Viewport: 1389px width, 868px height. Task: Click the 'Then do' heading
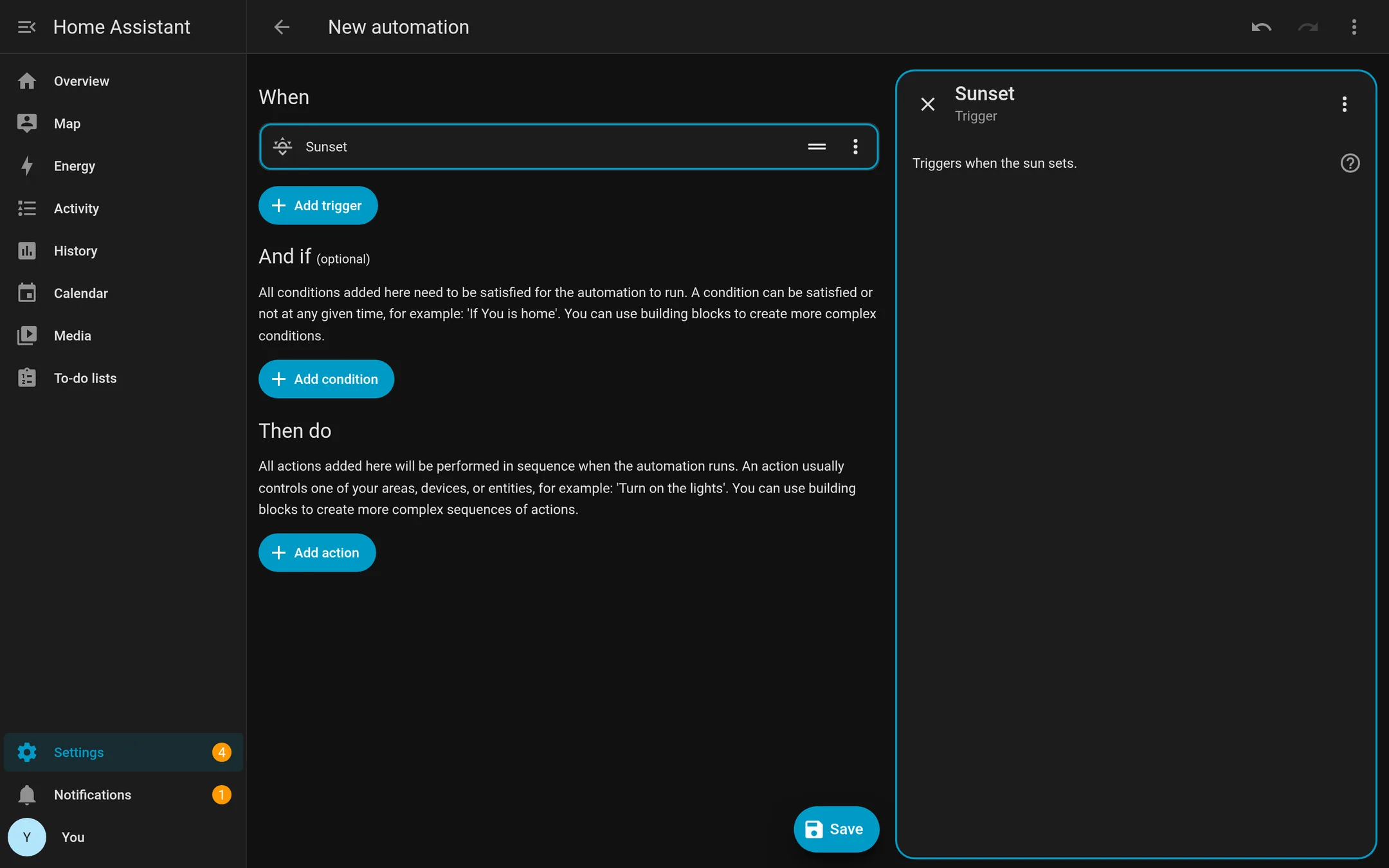click(295, 431)
